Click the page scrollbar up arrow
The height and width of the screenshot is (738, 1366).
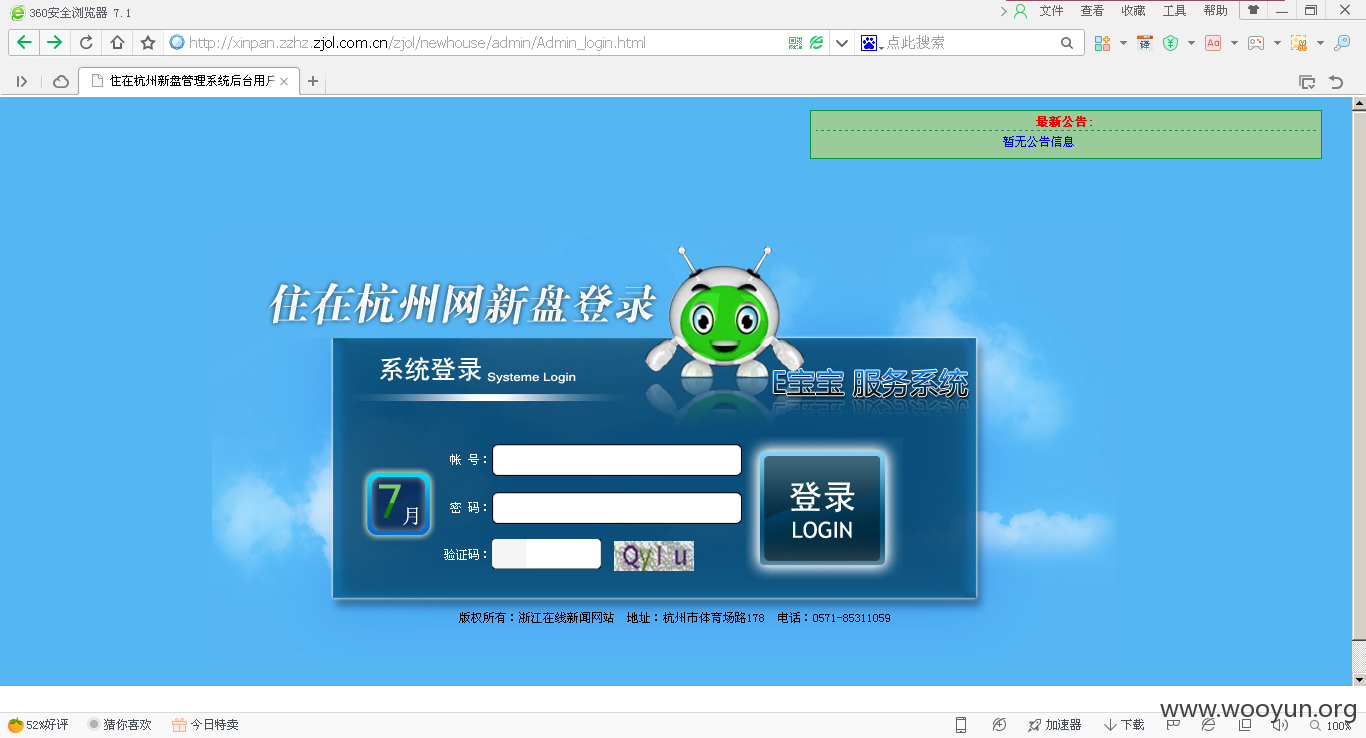tap(1359, 103)
